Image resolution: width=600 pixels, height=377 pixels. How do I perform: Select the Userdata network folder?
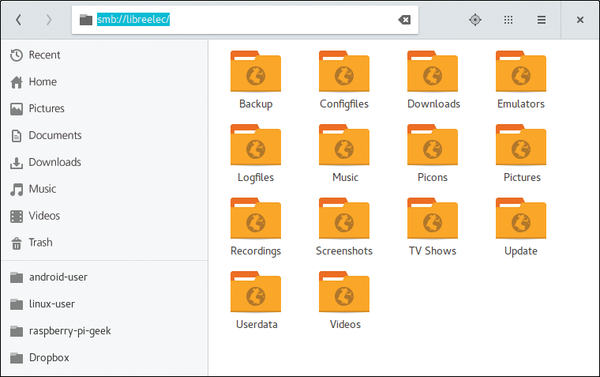256,301
